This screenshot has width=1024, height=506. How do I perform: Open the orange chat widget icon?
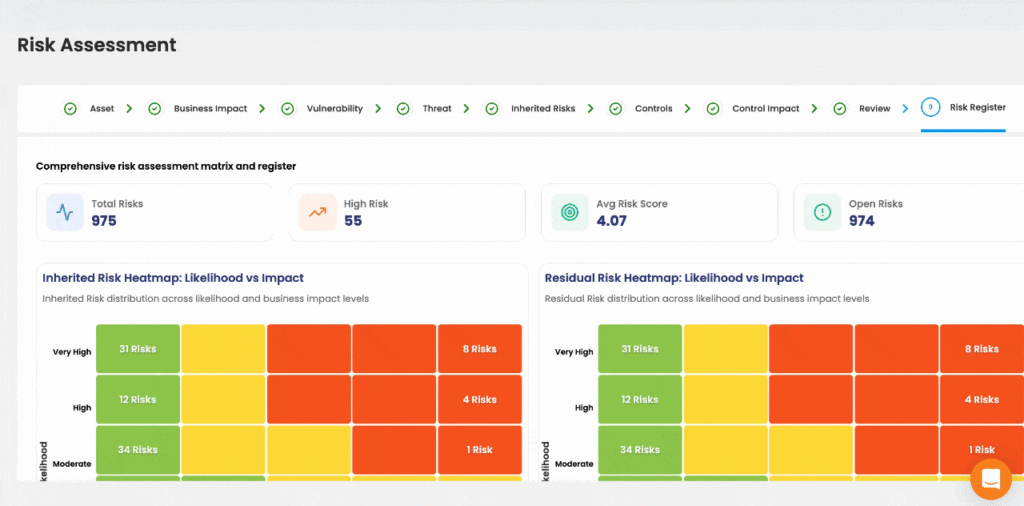990,479
